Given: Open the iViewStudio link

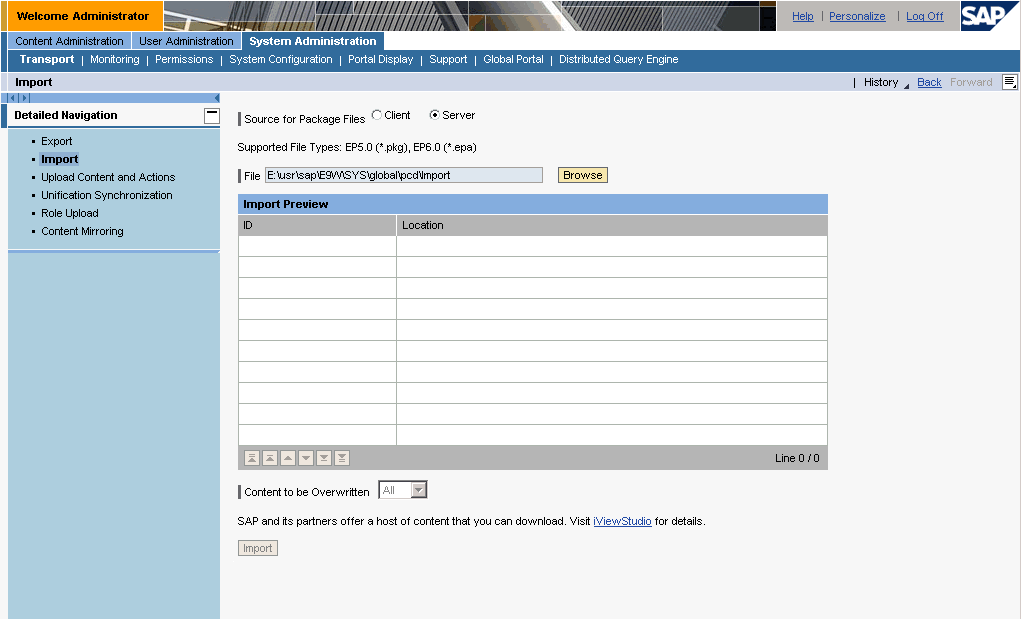Looking at the screenshot, I should [x=622, y=521].
